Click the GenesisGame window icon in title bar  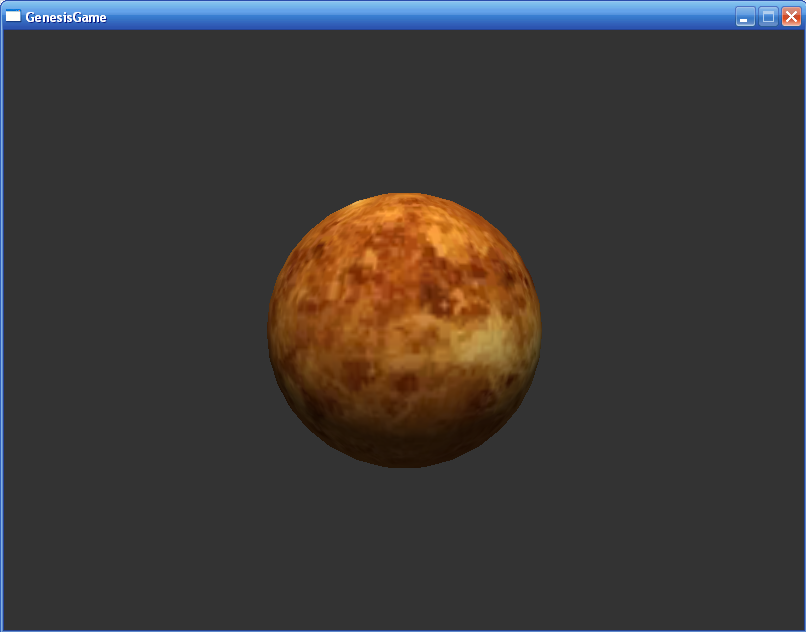[x=13, y=17]
